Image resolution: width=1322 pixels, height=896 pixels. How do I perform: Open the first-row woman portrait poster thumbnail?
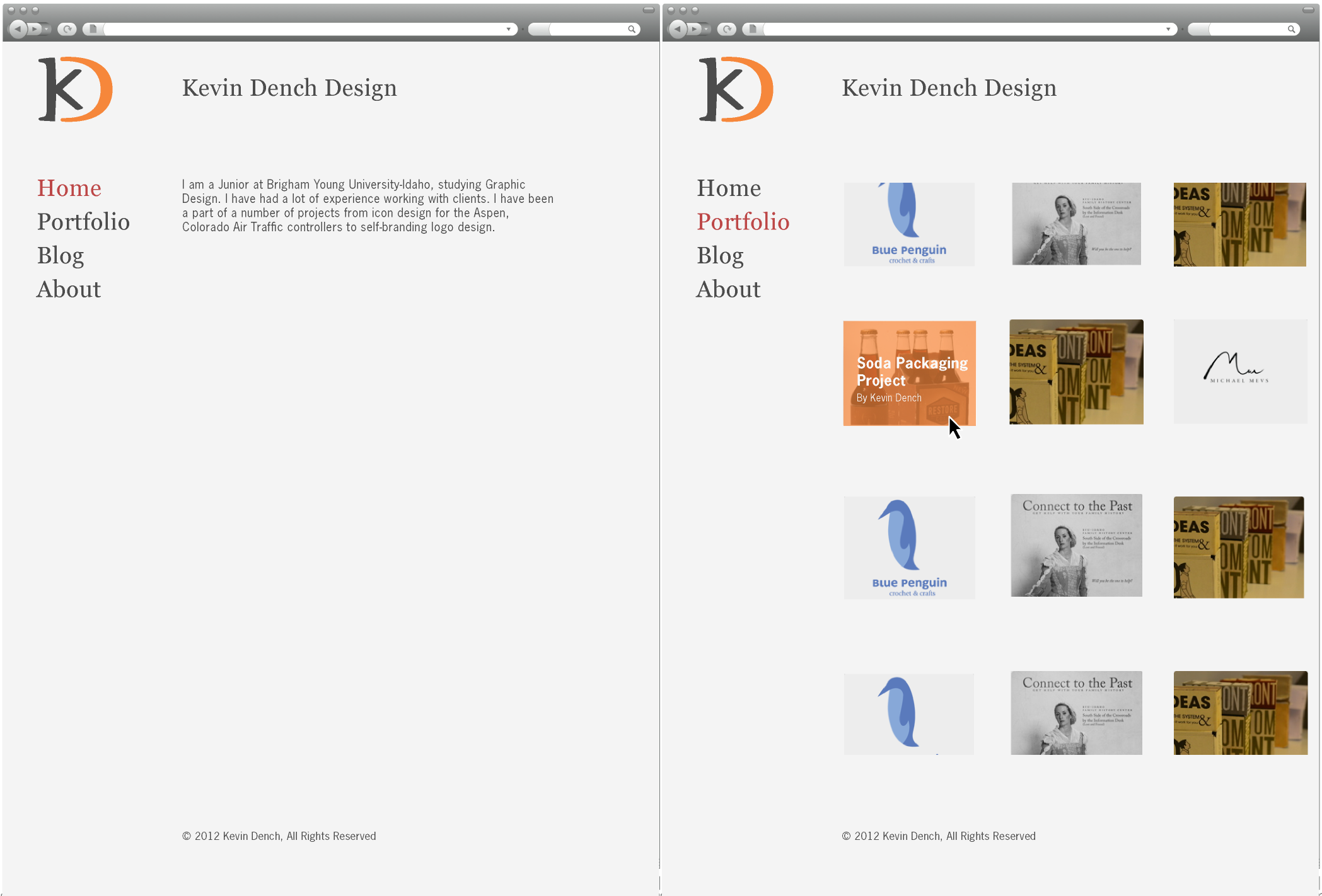1076,224
